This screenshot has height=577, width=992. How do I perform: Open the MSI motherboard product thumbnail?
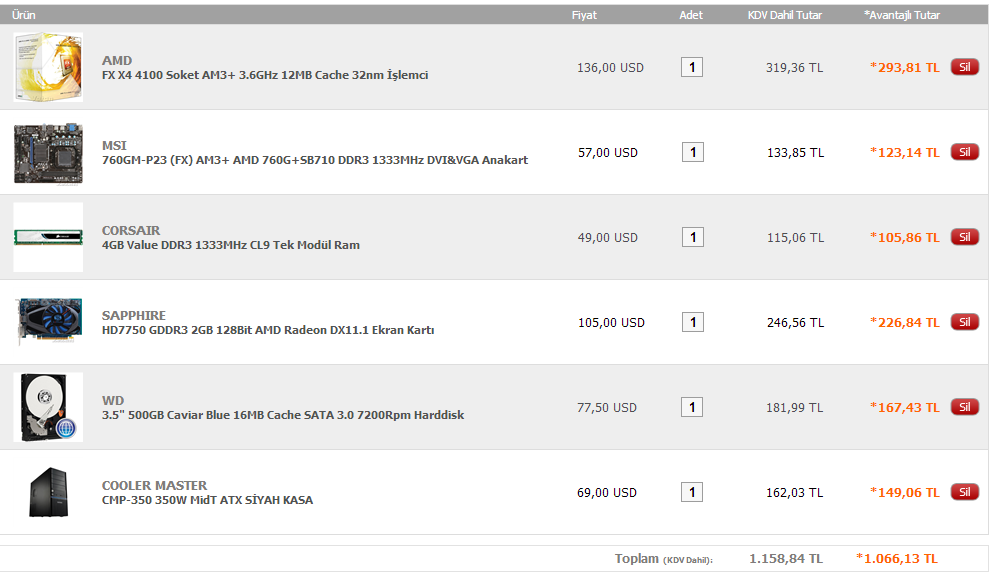(48, 153)
